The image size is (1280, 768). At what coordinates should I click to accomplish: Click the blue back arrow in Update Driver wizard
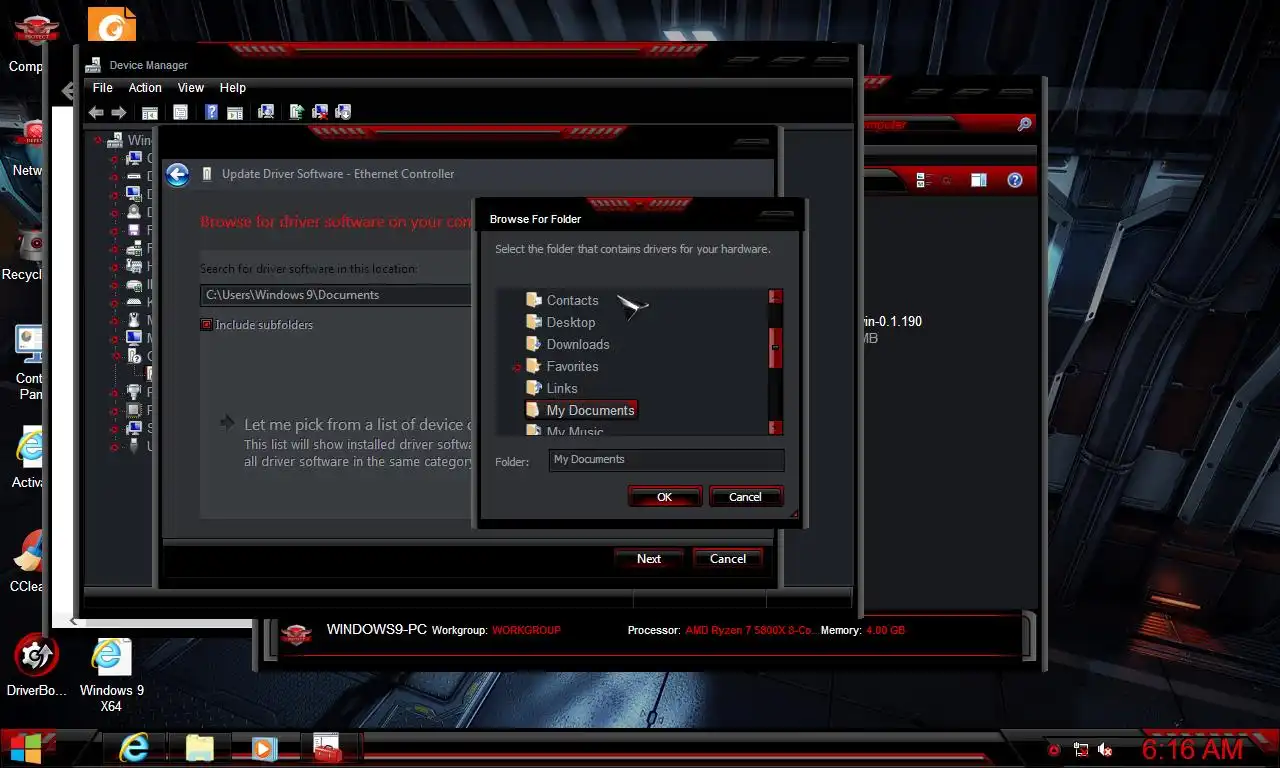click(177, 175)
